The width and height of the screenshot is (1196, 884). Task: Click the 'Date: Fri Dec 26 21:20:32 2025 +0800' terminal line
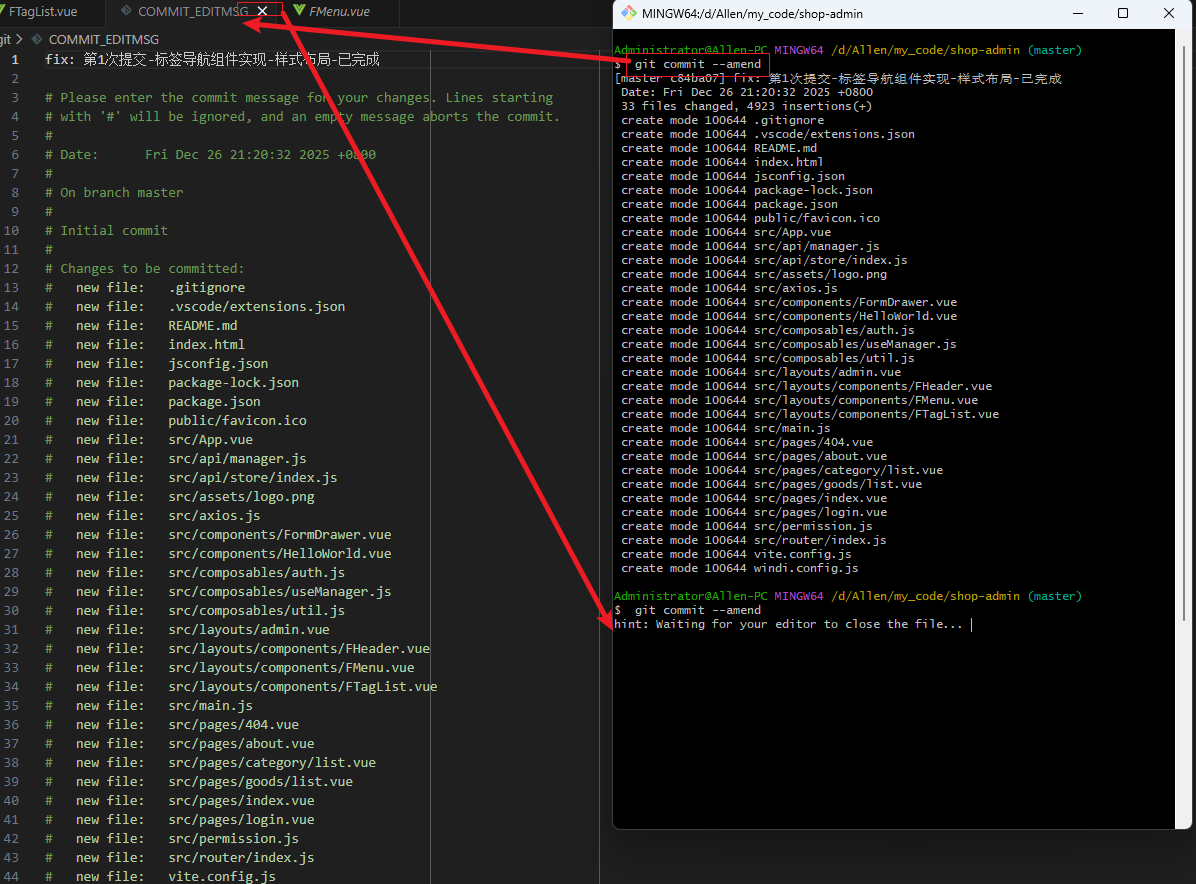tap(747, 92)
